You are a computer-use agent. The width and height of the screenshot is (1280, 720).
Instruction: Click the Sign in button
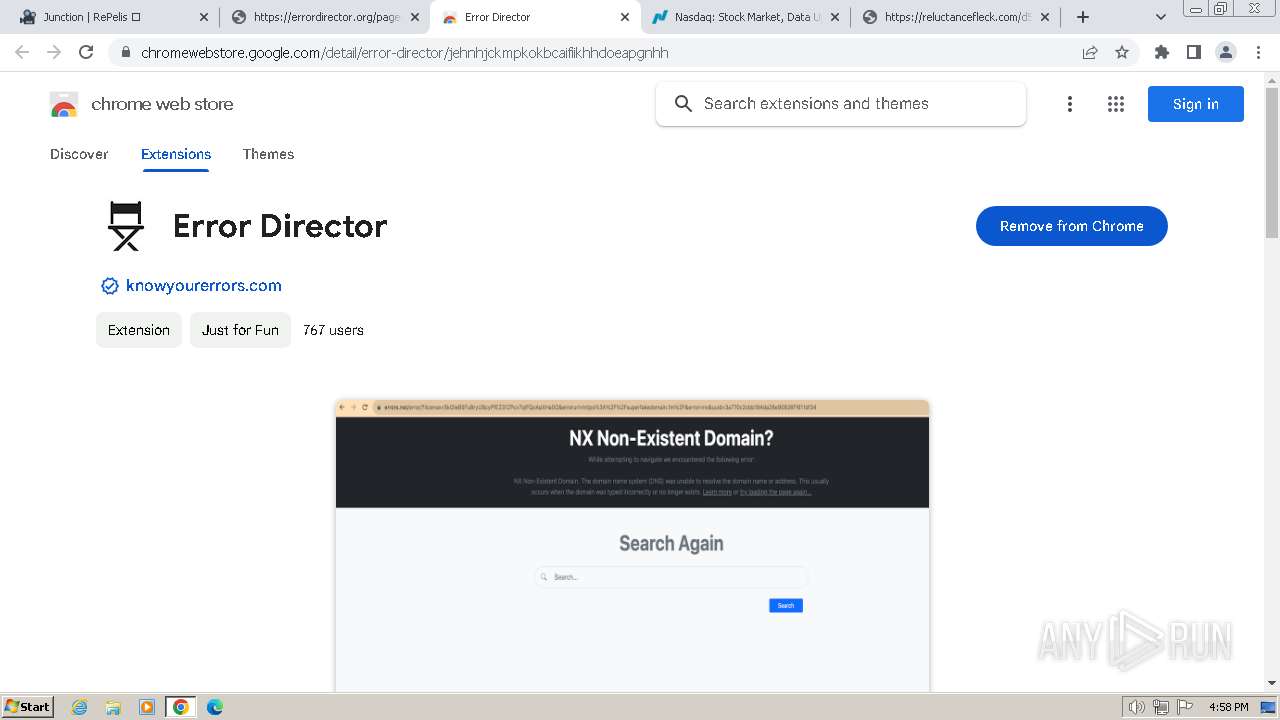[1196, 104]
